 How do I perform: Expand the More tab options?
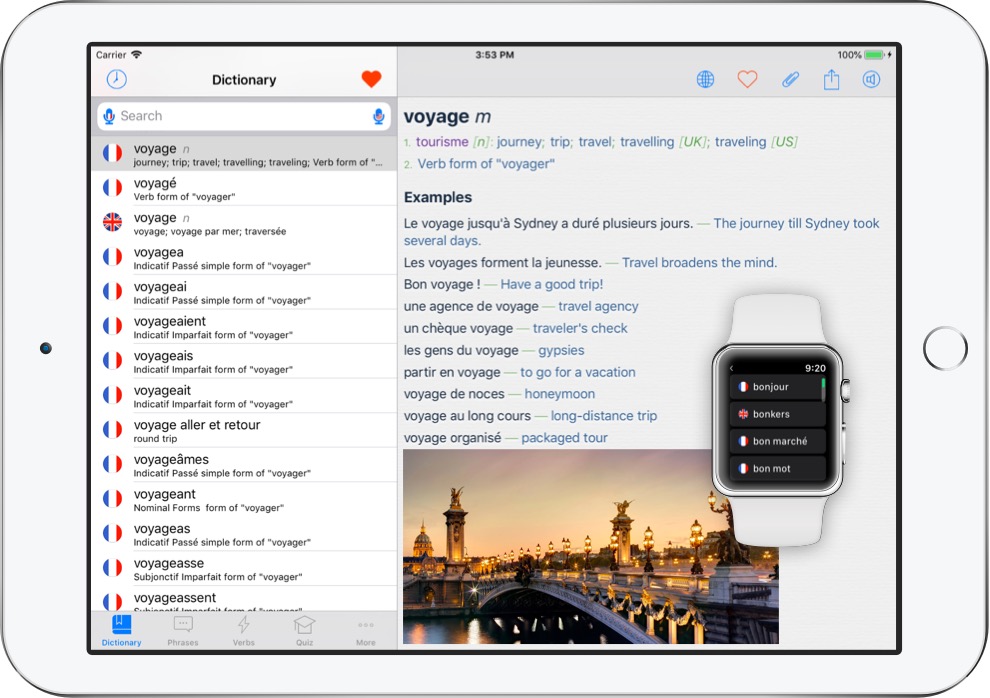366,630
